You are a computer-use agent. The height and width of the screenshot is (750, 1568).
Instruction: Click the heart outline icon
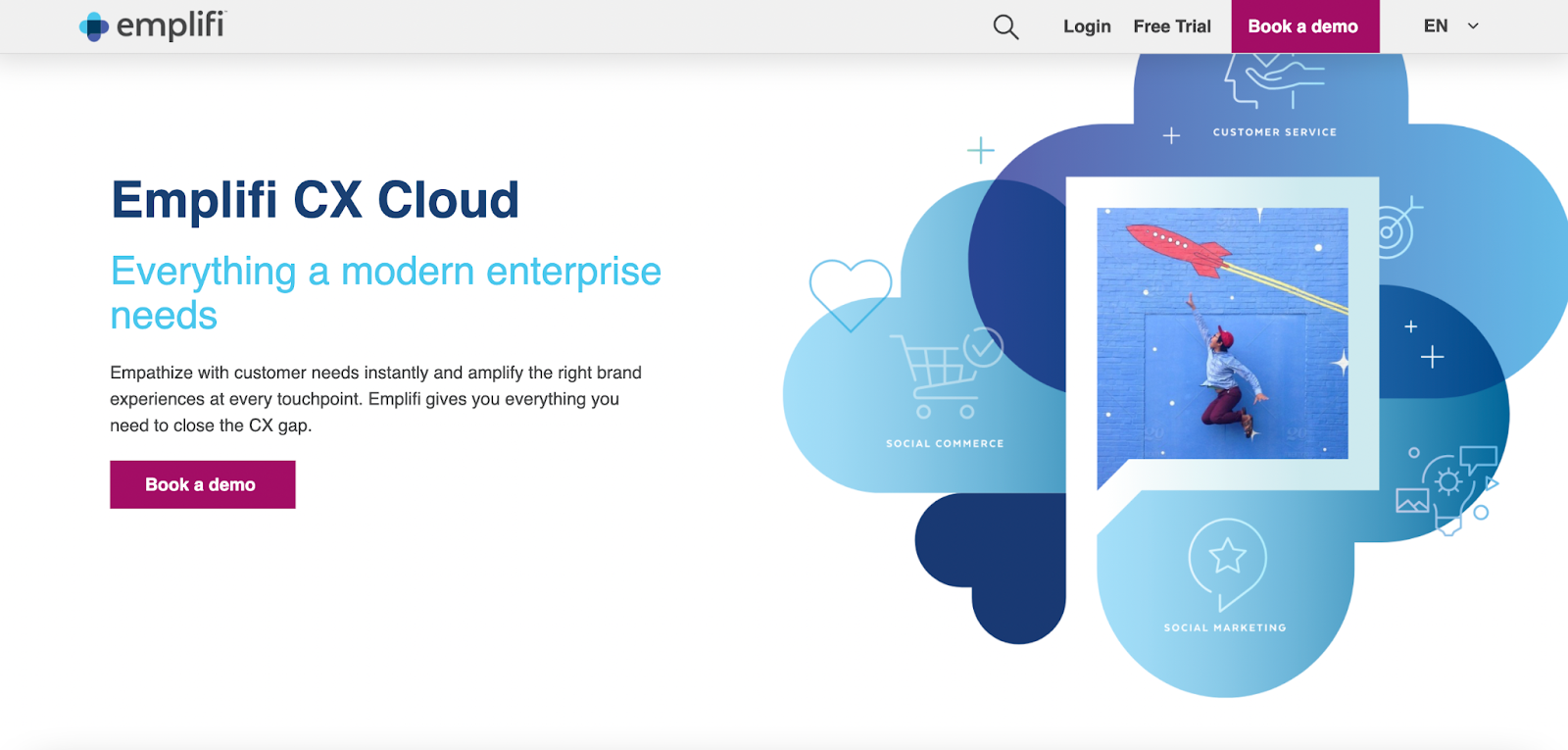[x=850, y=294]
